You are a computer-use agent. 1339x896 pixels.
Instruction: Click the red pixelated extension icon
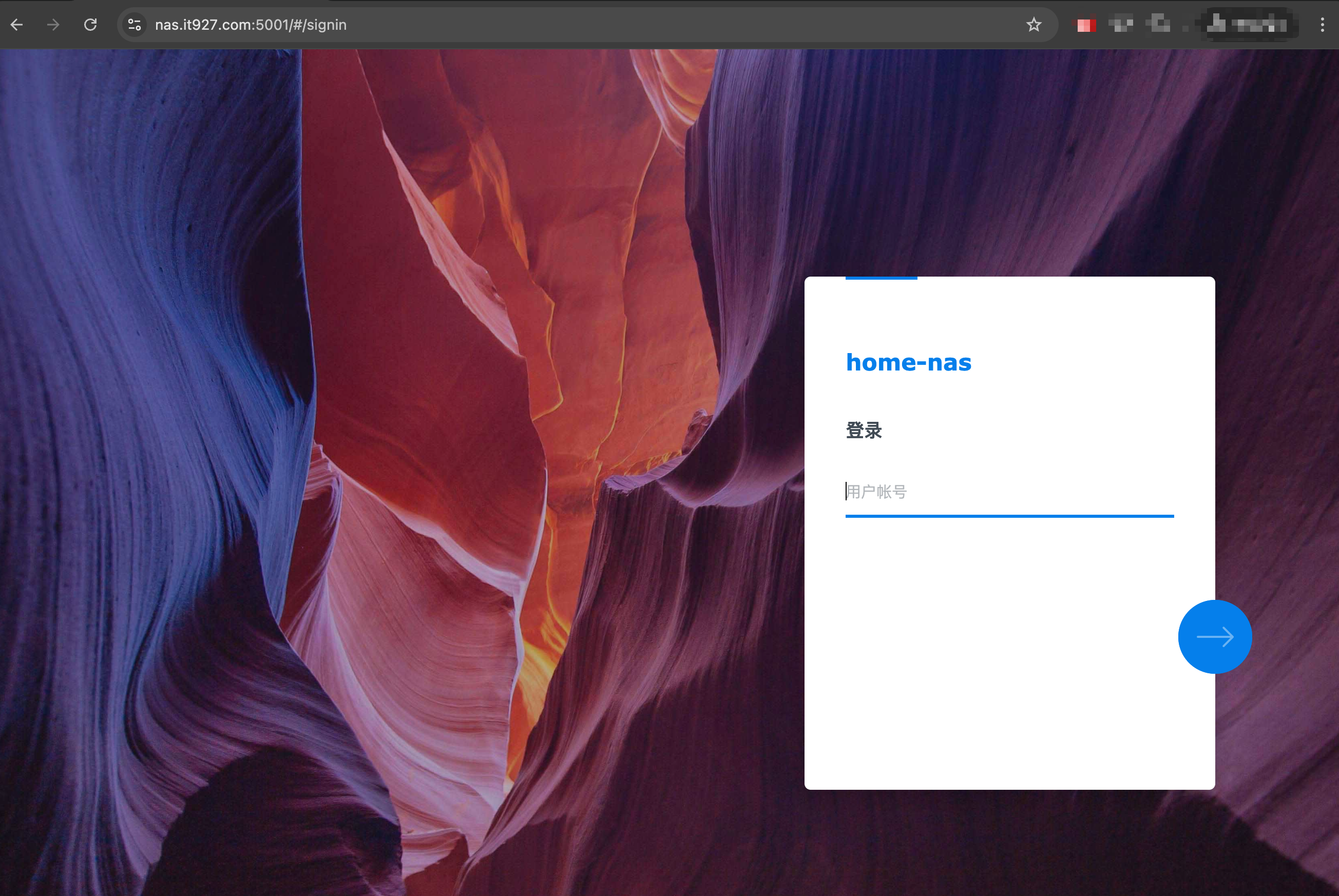click(1086, 25)
